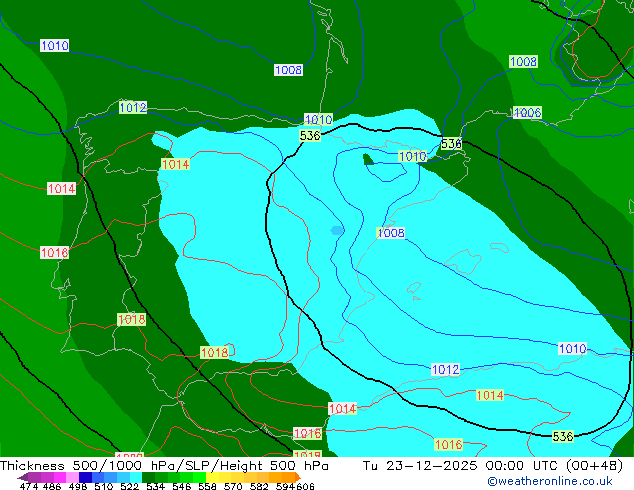Click the legend value 486

(x=52, y=486)
